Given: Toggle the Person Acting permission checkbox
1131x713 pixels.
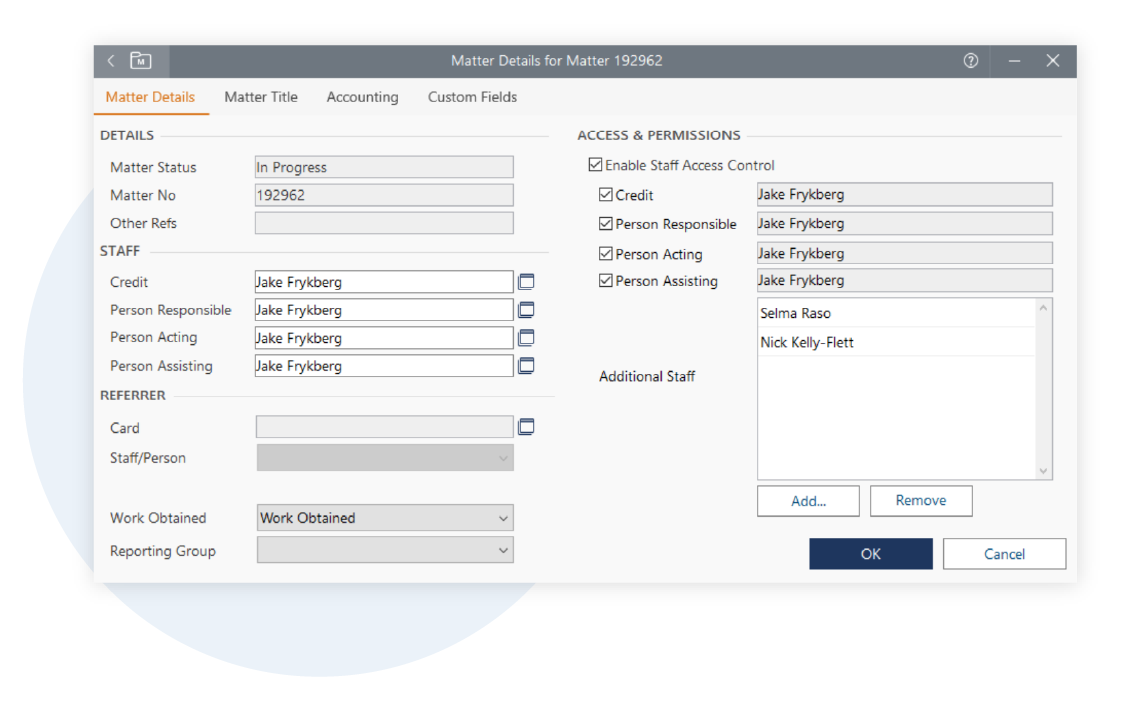Looking at the screenshot, I should 606,254.
